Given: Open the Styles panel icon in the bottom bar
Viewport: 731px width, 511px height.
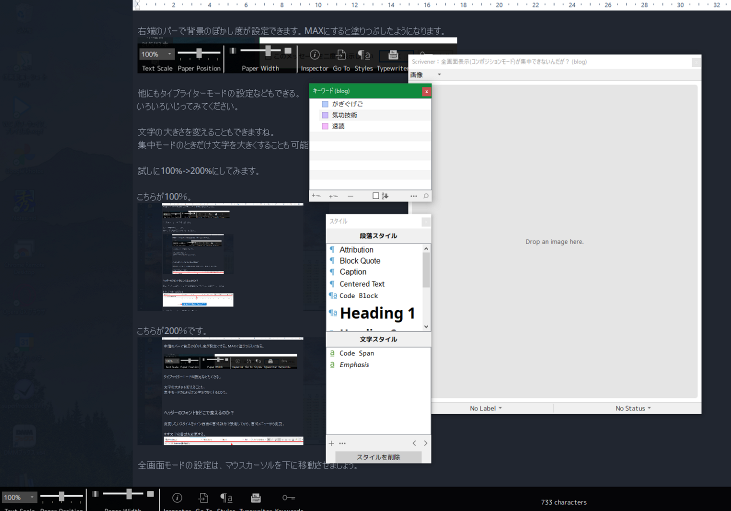Looking at the screenshot, I should point(226,498).
